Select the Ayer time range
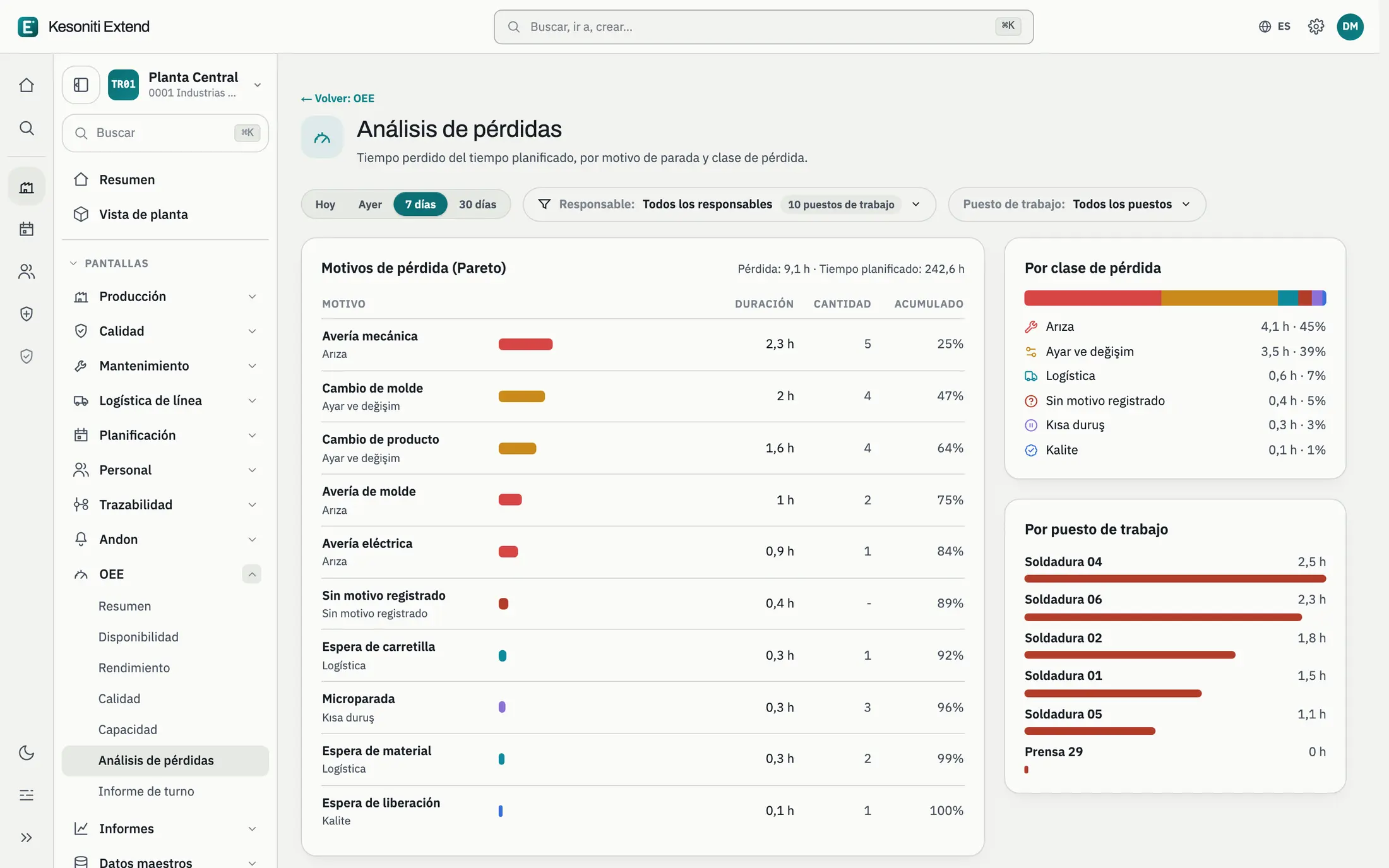Screen dimensions: 1389x868 point(370,204)
